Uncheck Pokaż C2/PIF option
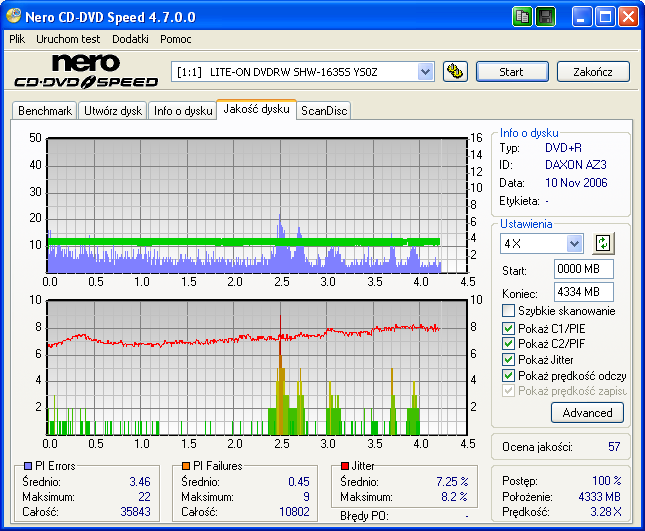The image size is (645, 531). pyautogui.click(x=508, y=343)
